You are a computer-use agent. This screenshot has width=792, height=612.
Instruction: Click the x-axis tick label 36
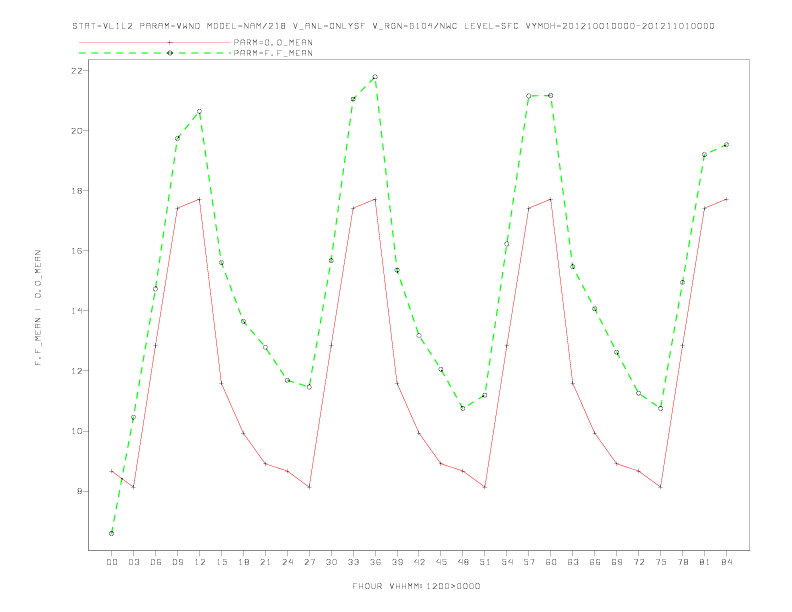pos(375,562)
